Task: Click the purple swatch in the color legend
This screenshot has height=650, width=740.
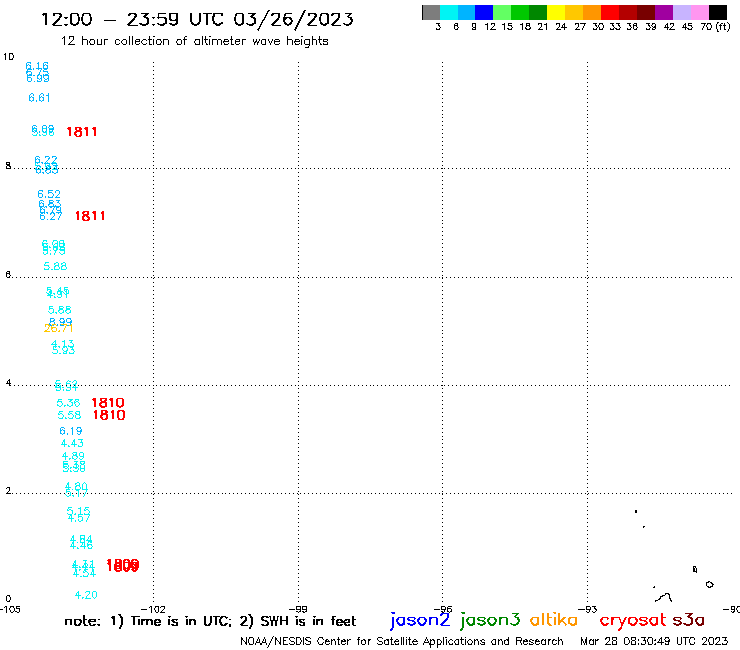Action: tap(664, 12)
